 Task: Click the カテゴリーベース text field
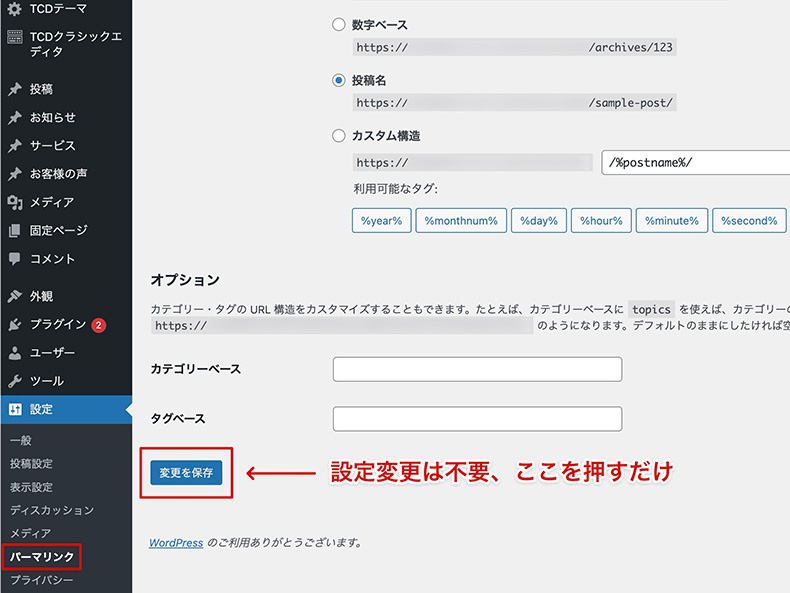click(477, 369)
